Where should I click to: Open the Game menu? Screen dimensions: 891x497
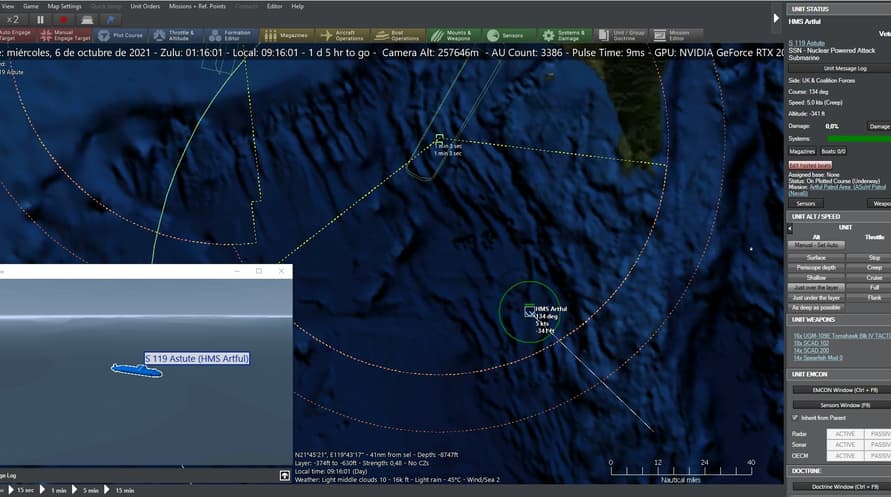coord(31,6)
